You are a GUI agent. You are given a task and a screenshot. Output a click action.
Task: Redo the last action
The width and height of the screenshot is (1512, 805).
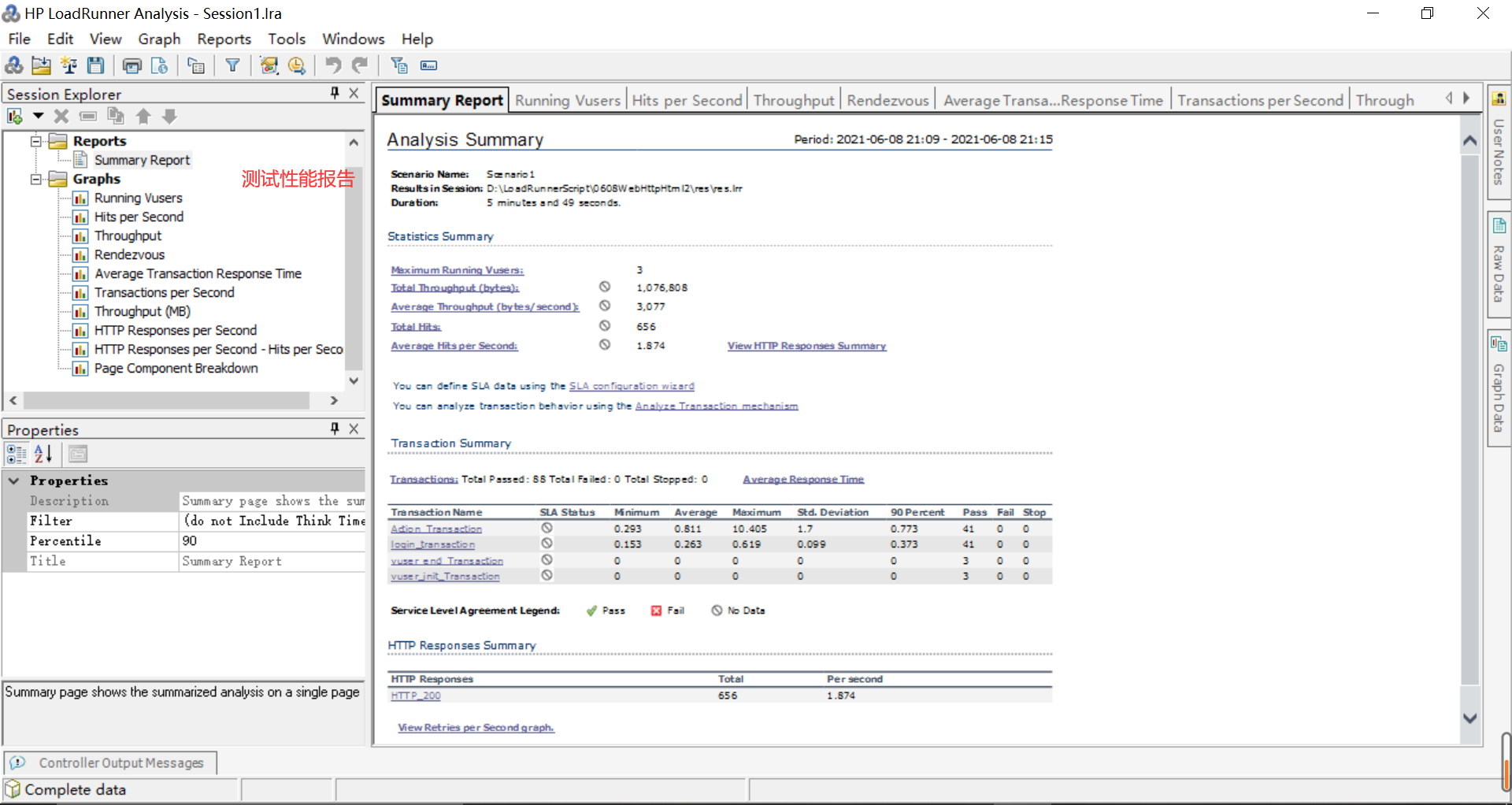(x=361, y=65)
